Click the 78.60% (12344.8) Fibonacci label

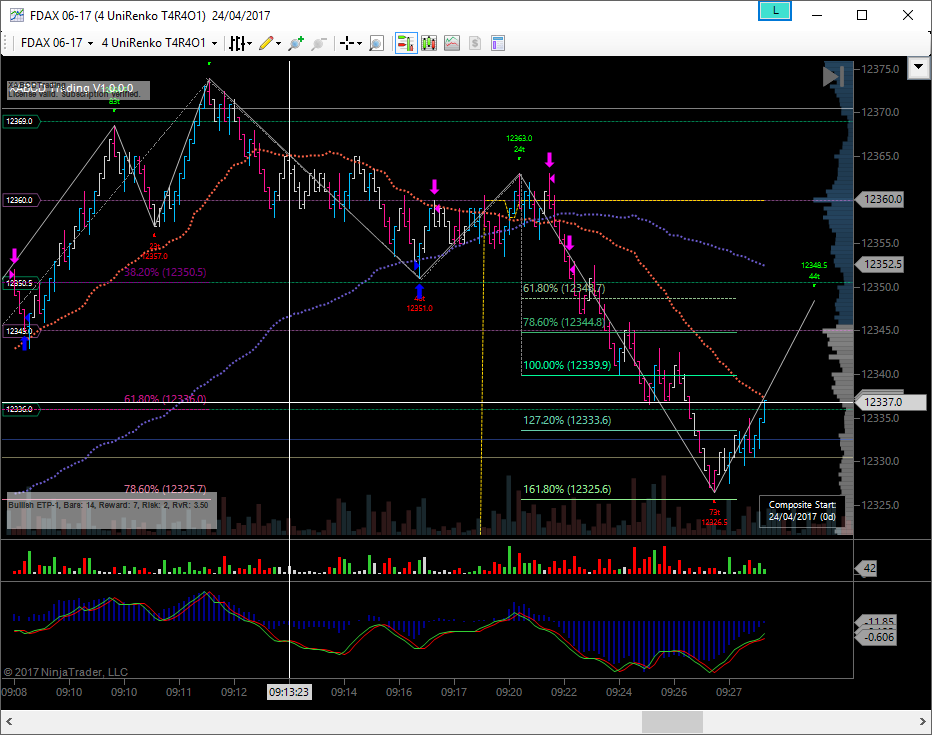[x=563, y=323]
